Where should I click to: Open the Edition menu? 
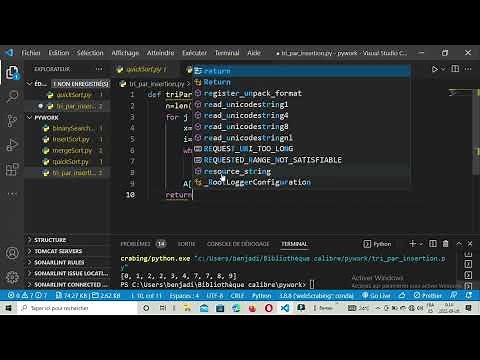(x=59, y=53)
